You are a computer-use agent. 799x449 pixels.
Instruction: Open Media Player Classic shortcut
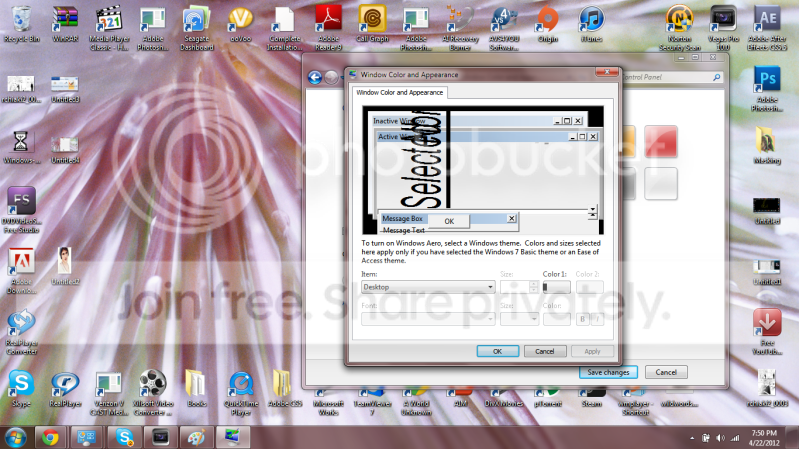pyautogui.click(x=109, y=29)
